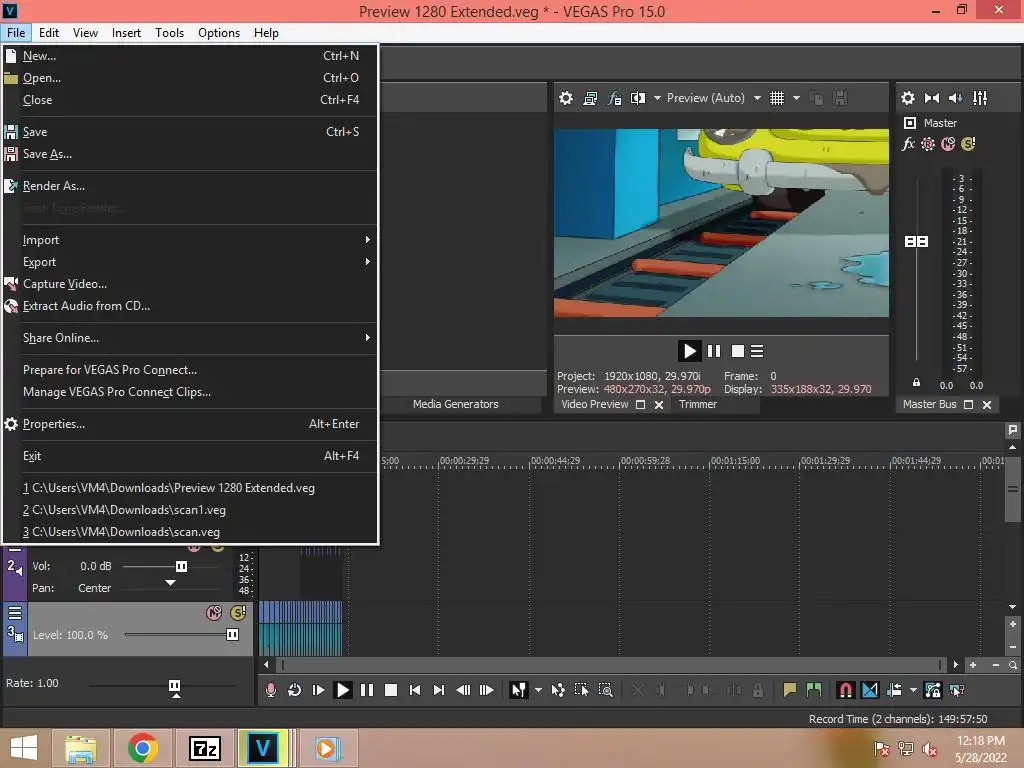Click the downmix output icon in Master Bus

point(932,98)
